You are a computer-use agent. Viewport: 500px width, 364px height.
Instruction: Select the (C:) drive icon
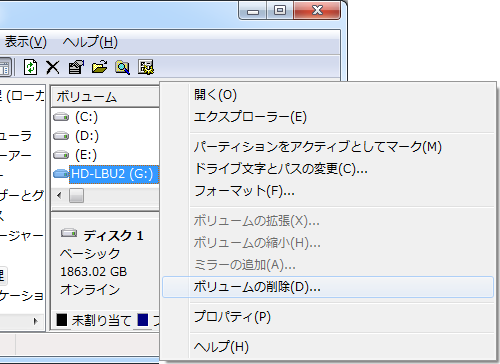[x=61, y=117]
